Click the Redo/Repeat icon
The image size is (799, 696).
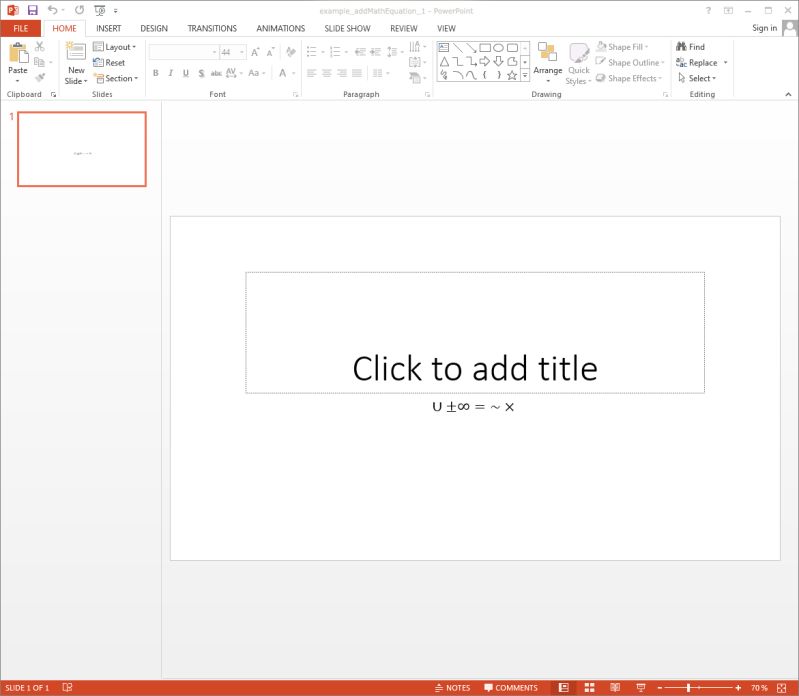coord(79,10)
